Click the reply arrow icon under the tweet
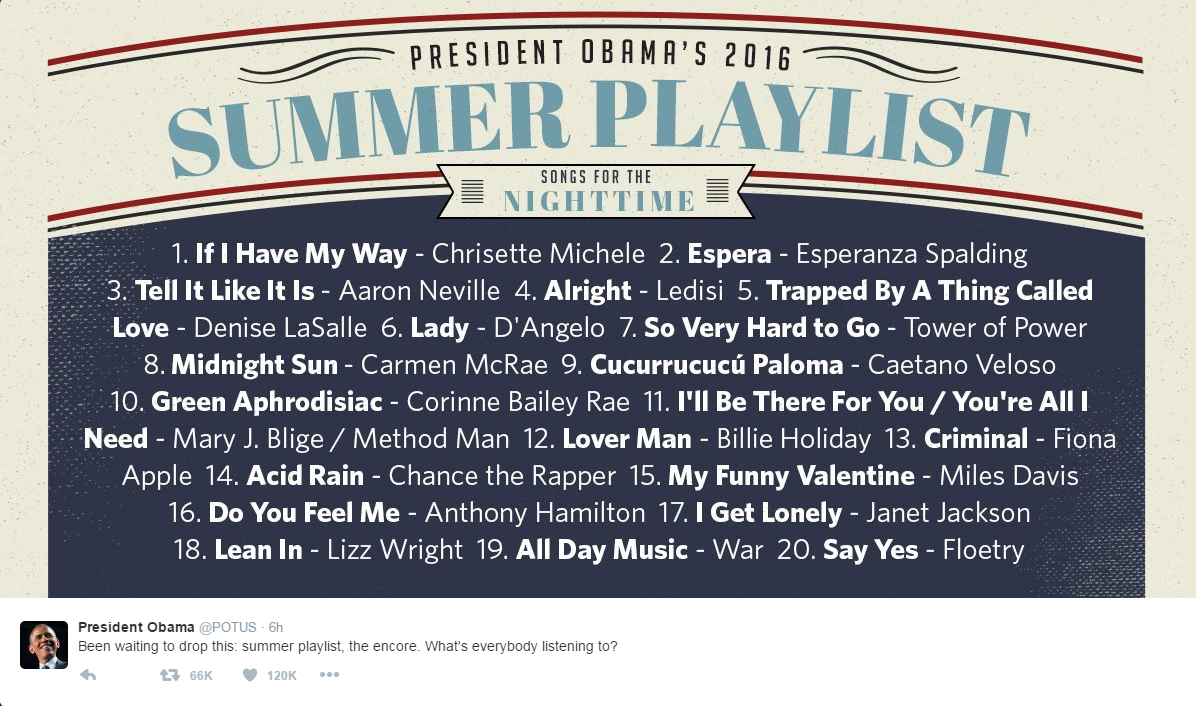Screen dimensions: 1196x706 point(88,675)
